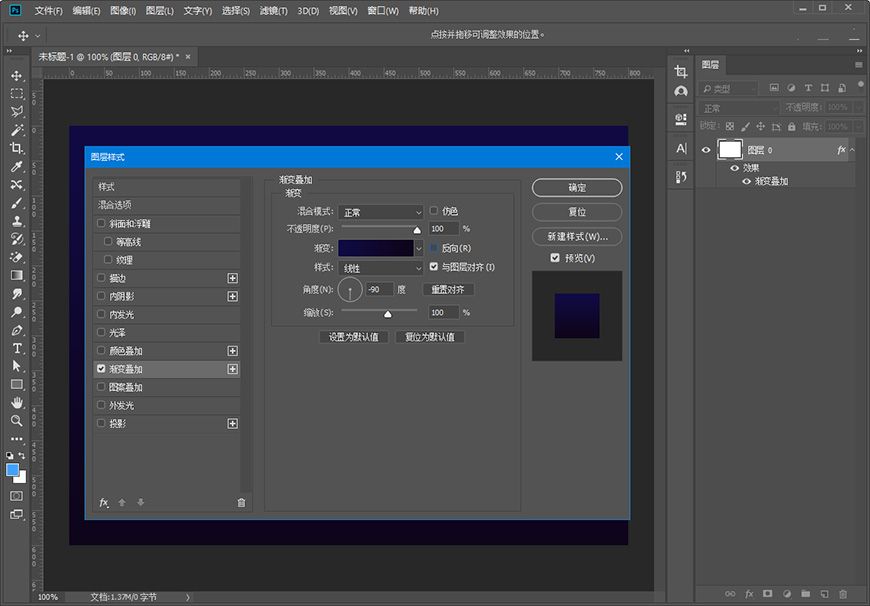Select the Rectangular Marquee tool
870x606 pixels.
point(17,94)
